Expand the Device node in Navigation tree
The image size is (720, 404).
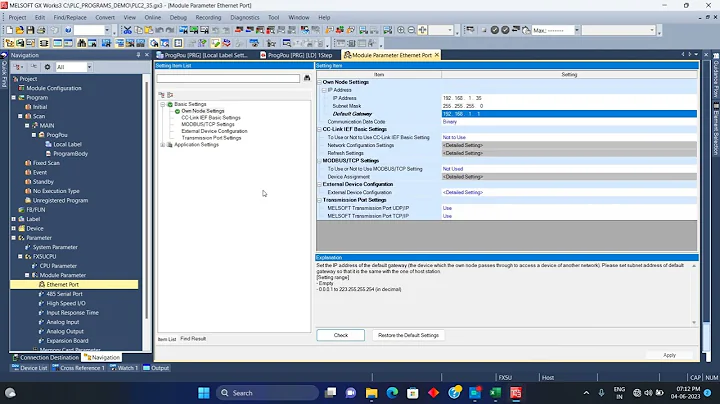pos(14,228)
